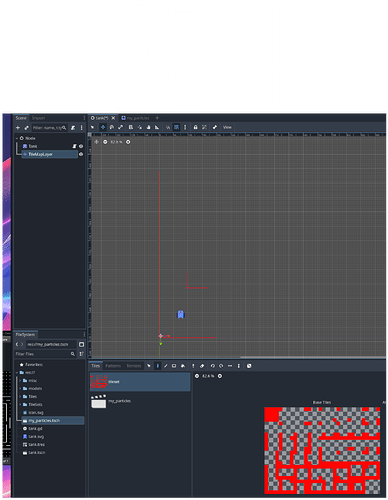Open the my_particles scene tab

click(x=135, y=118)
